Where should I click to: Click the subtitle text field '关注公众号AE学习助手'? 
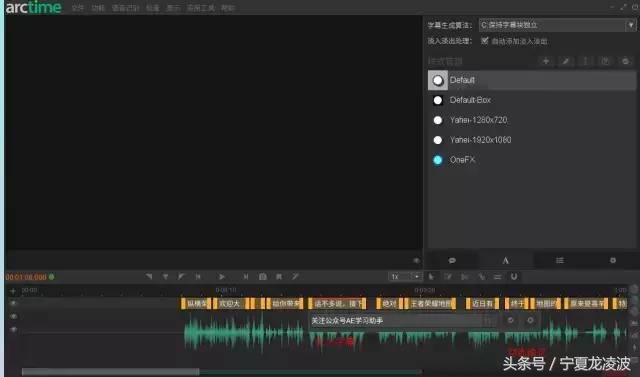pos(396,321)
